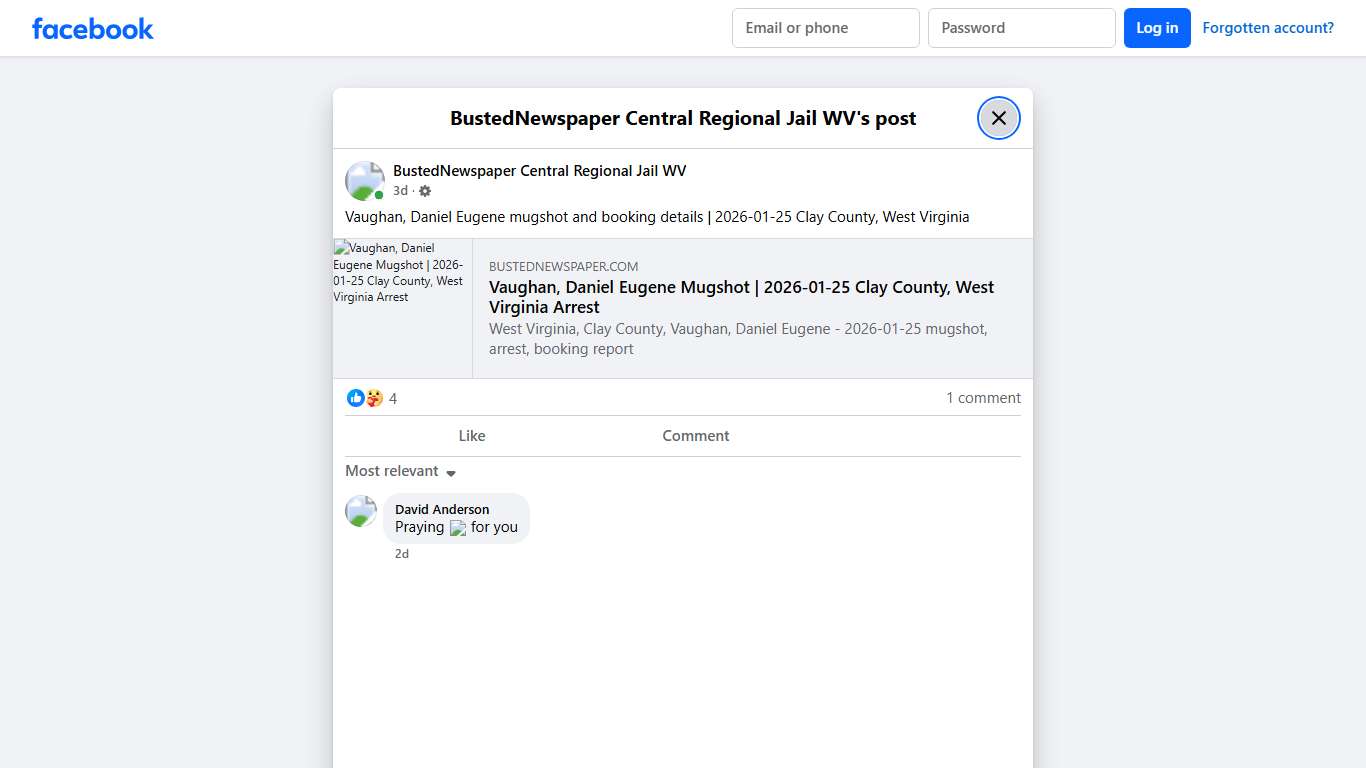
Task: Click BustedNewspaper page's profile picture
Action: pos(364,180)
